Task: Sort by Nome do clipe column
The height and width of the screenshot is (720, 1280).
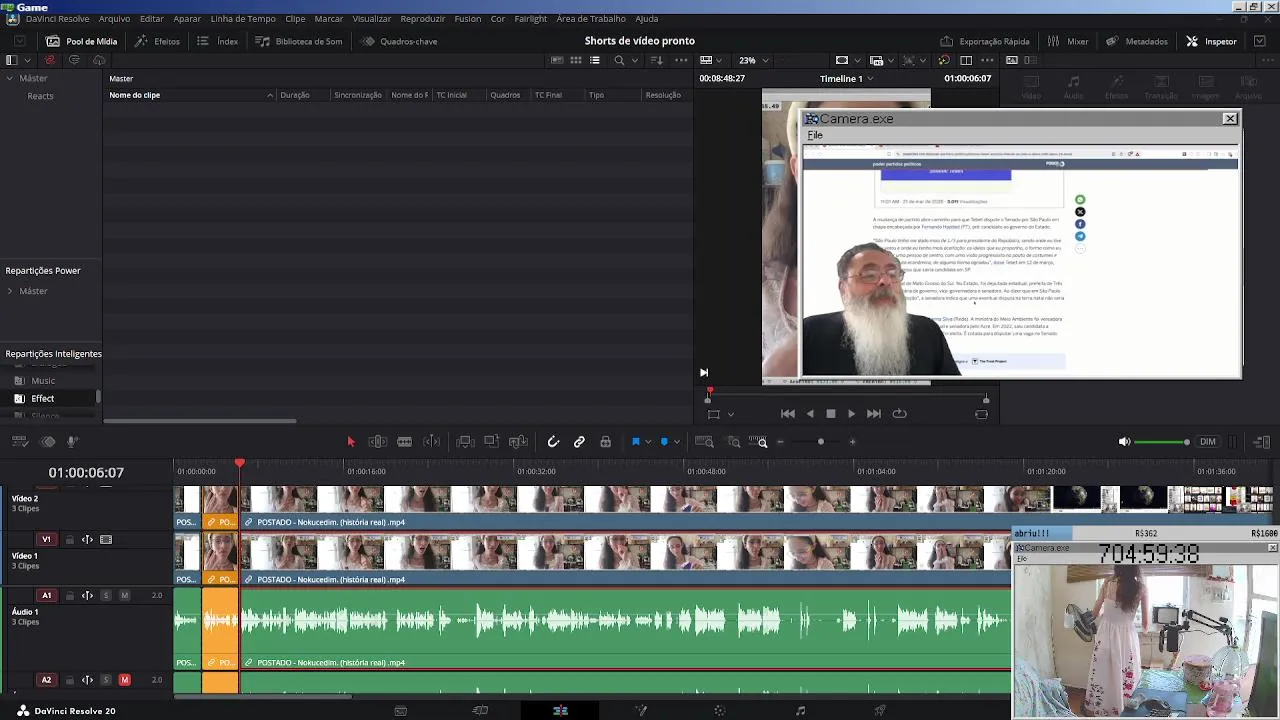Action: click(190, 95)
